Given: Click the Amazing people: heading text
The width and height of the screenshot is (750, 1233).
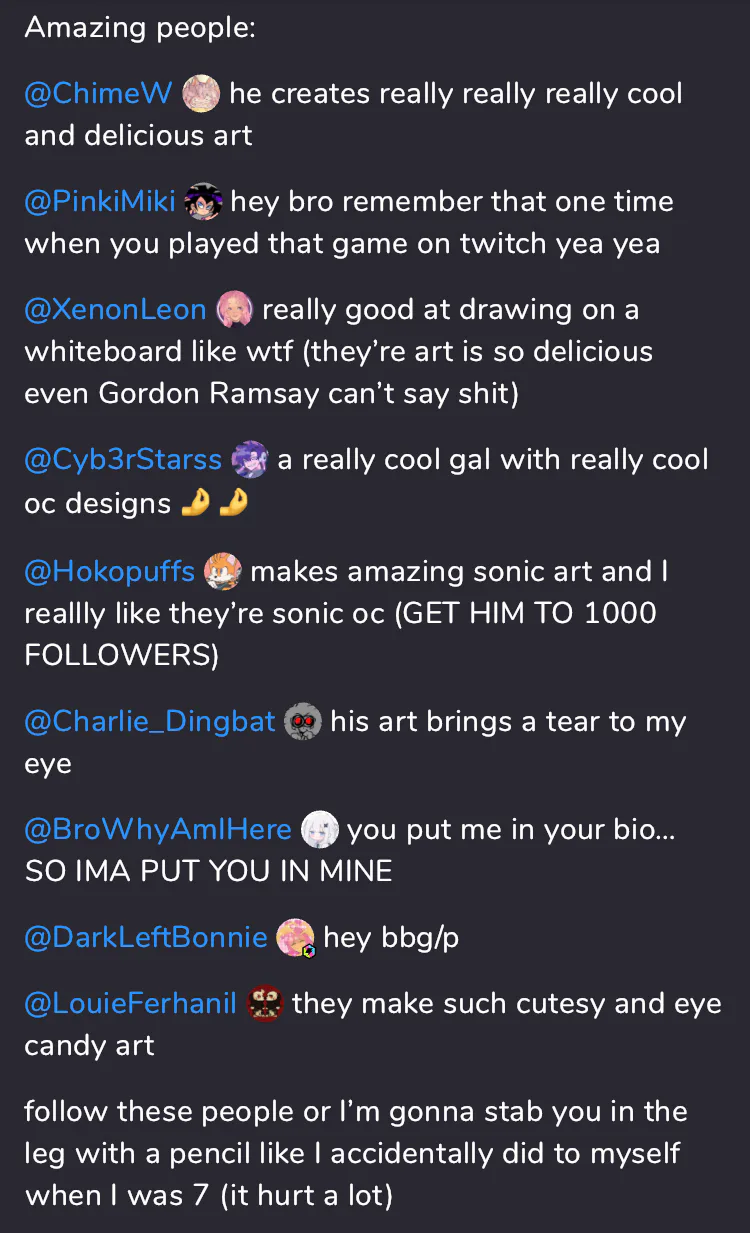Looking at the screenshot, I should [140, 28].
